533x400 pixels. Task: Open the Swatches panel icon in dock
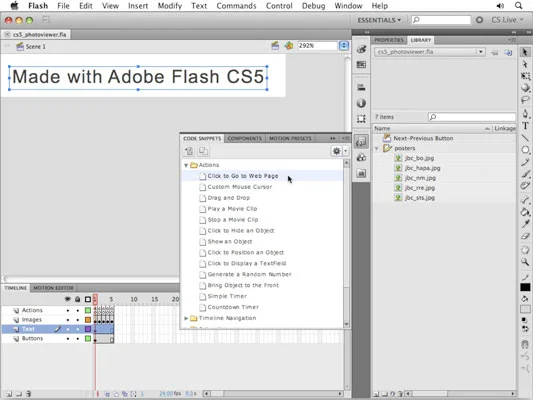point(361,65)
